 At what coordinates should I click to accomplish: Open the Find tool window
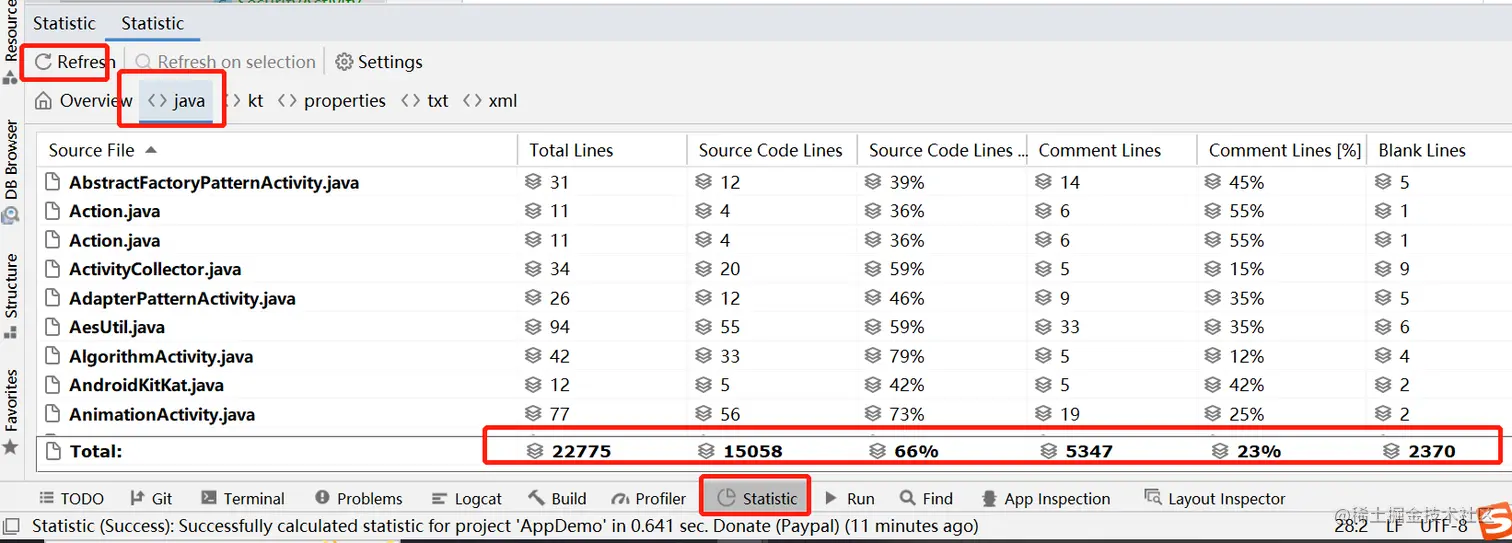point(926,498)
